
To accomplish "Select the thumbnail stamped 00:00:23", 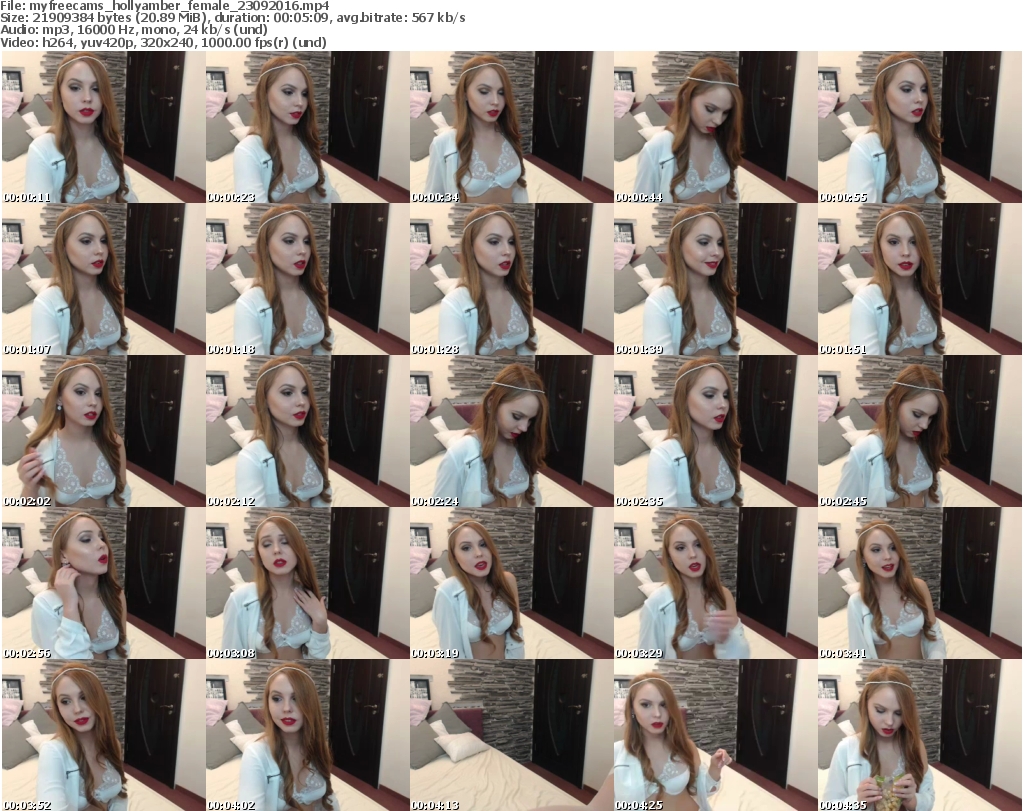I will coord(308,127).
